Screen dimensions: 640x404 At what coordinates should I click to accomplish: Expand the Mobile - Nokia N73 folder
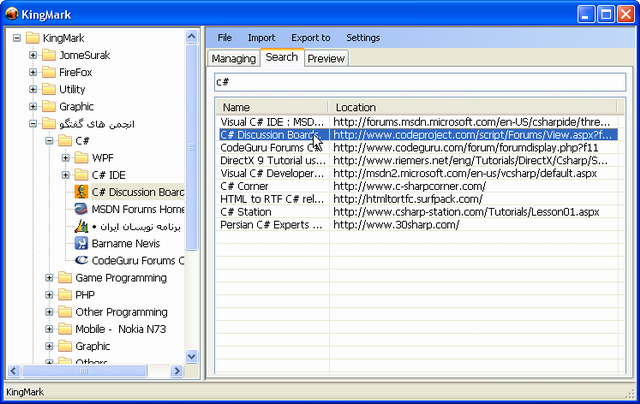(x=49, y=329)
